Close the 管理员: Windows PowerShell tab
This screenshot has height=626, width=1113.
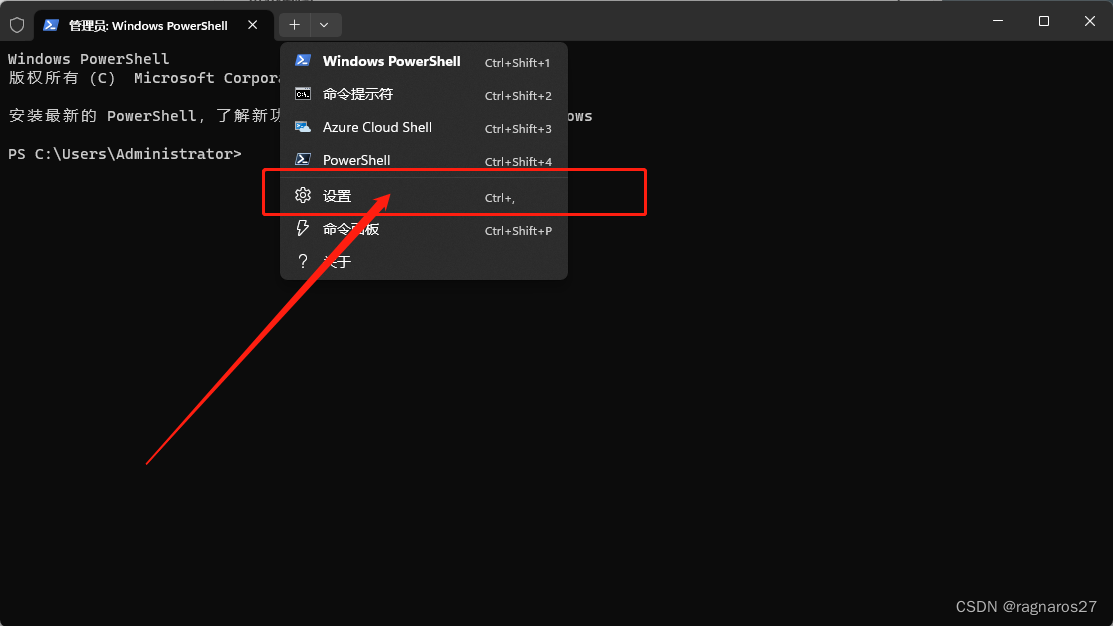[253, 25]
